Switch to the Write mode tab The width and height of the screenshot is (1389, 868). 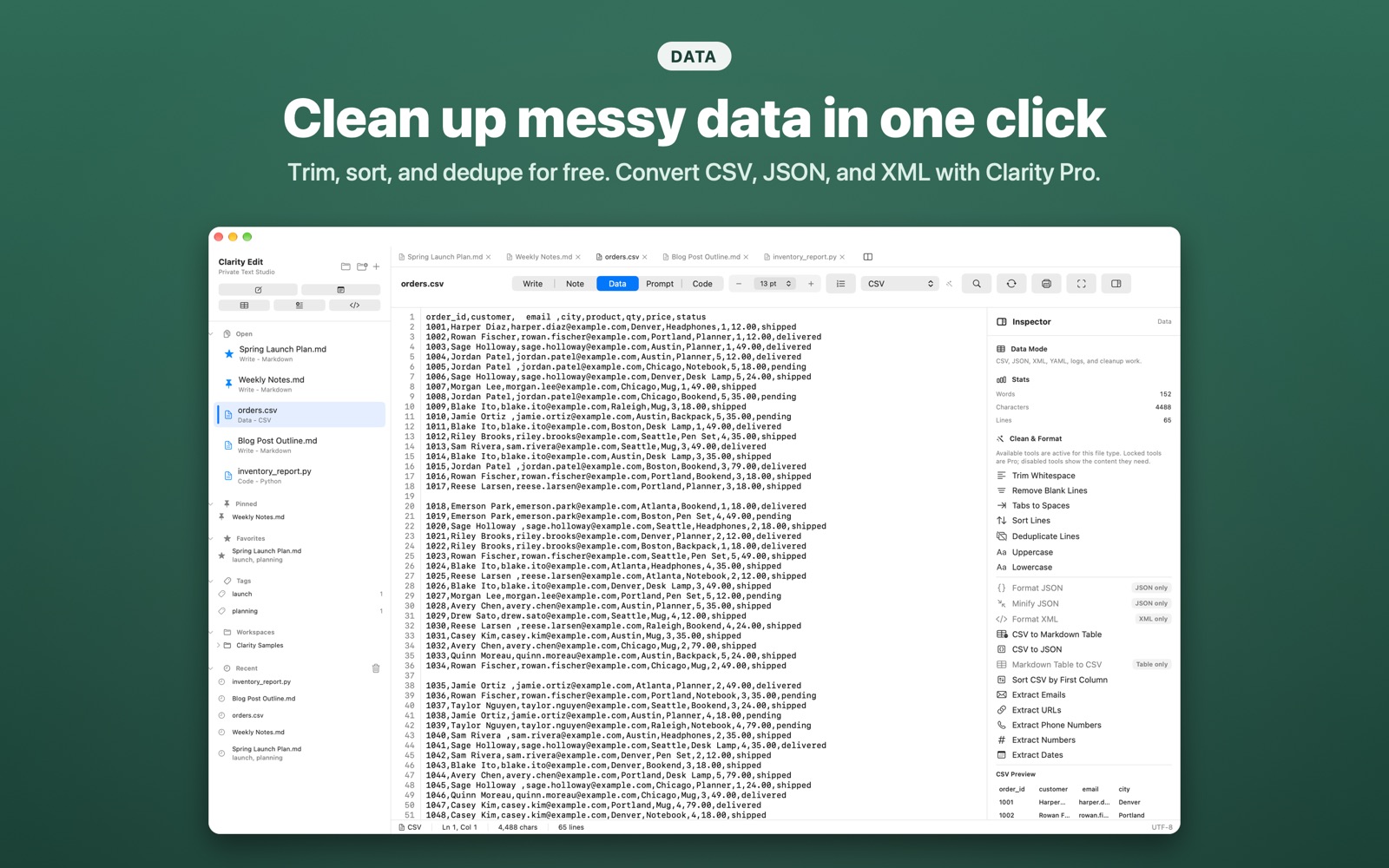click(x=533, y=284)
